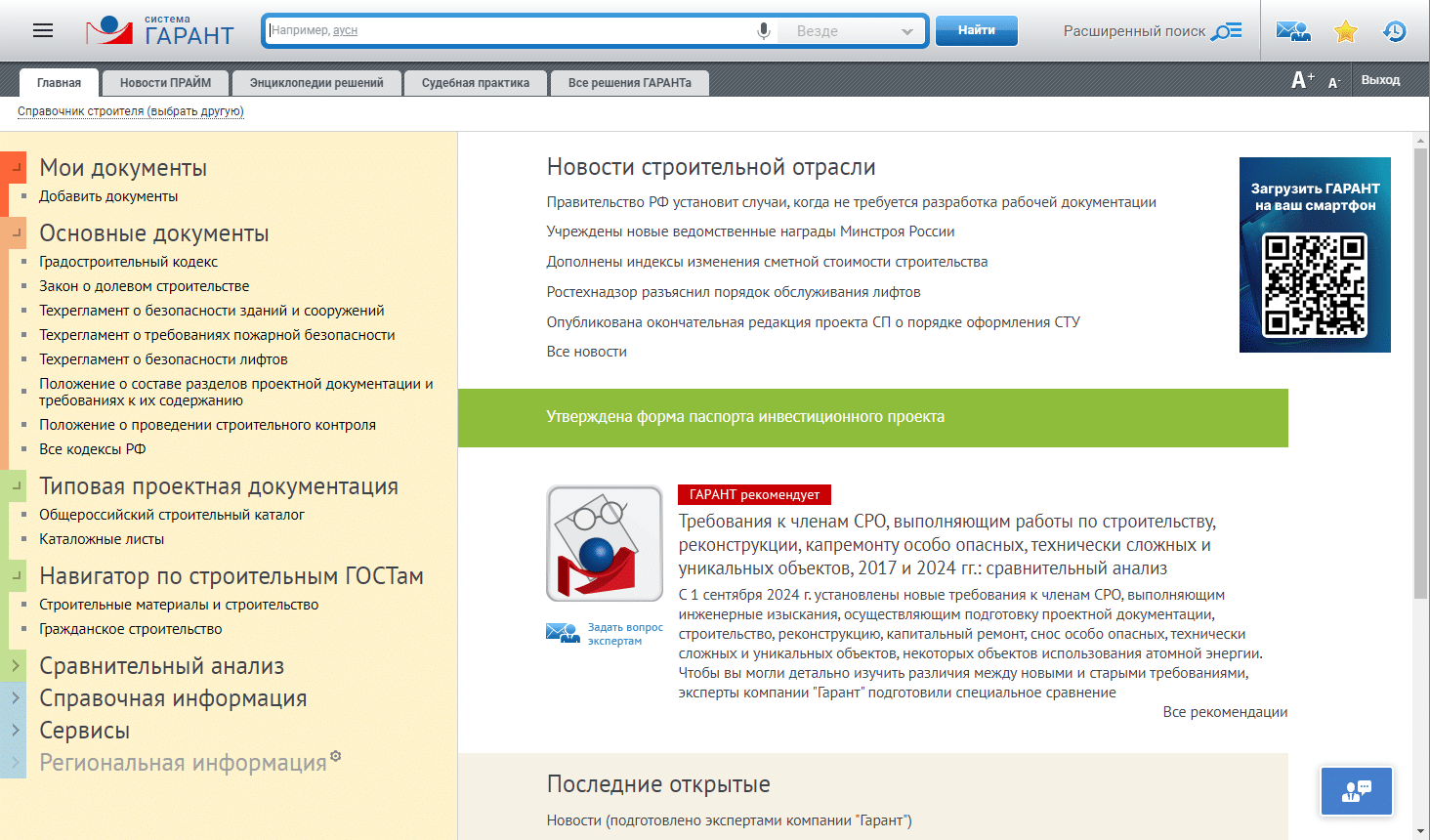Click into the main search input field
This screenshot has height=840, width=1430.
point(508,31)
